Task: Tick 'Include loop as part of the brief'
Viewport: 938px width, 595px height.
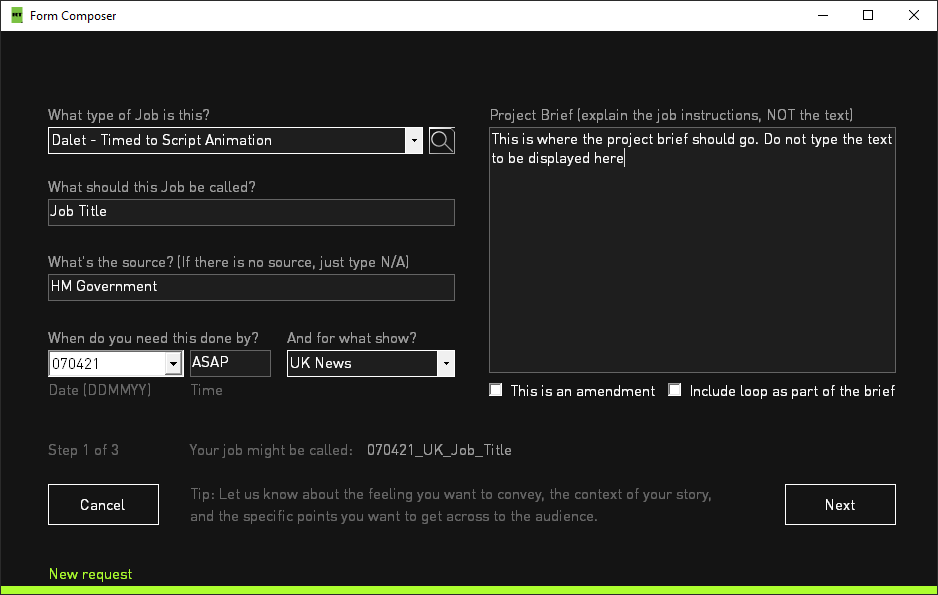Action: (674, 390)
